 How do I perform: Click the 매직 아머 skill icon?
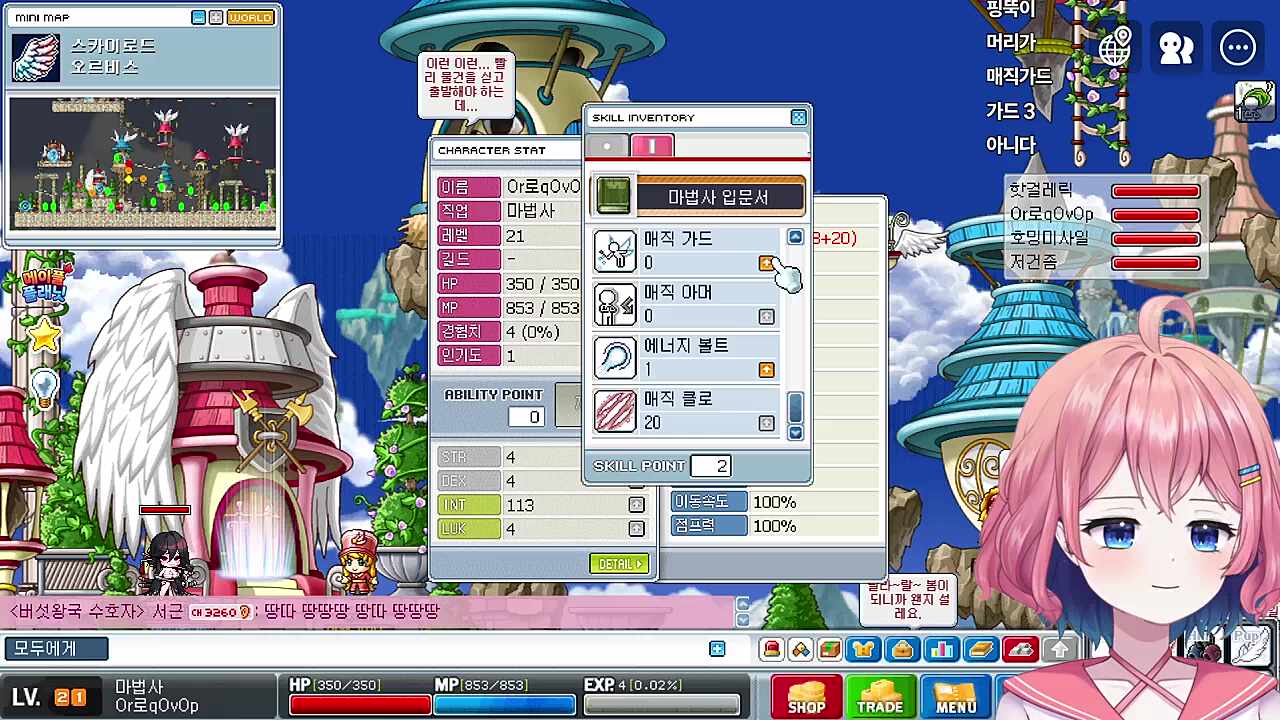615,304
